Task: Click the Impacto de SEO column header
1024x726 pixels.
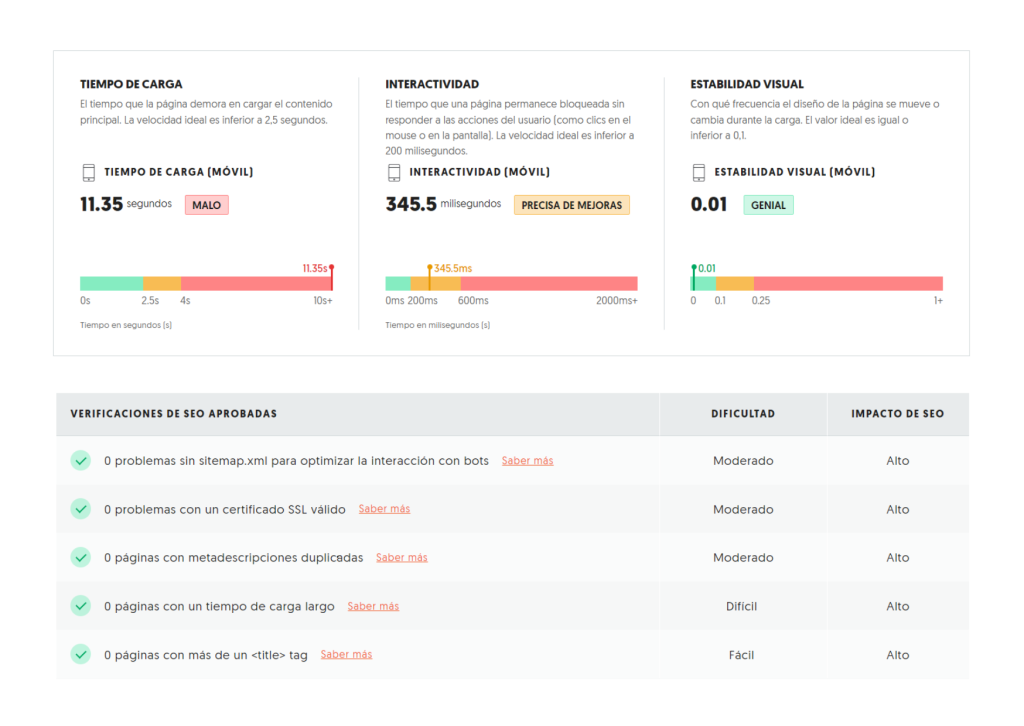Action: 897,414
